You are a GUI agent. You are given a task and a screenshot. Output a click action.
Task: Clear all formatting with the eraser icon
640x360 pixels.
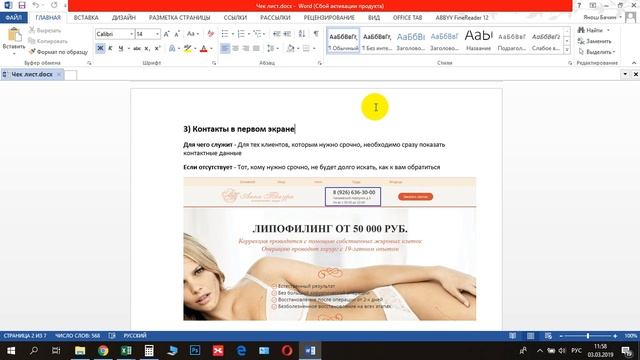[x=211, y=34]
